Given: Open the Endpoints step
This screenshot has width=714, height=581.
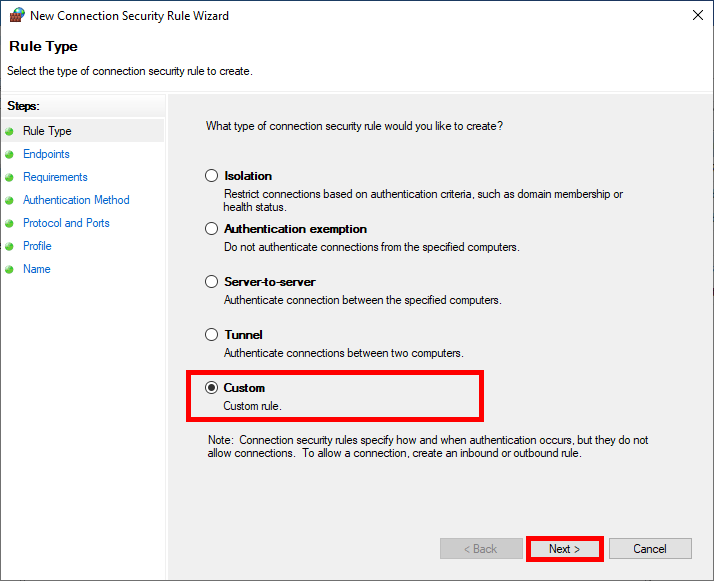Looking at the screenshot, I should (46, 154).
